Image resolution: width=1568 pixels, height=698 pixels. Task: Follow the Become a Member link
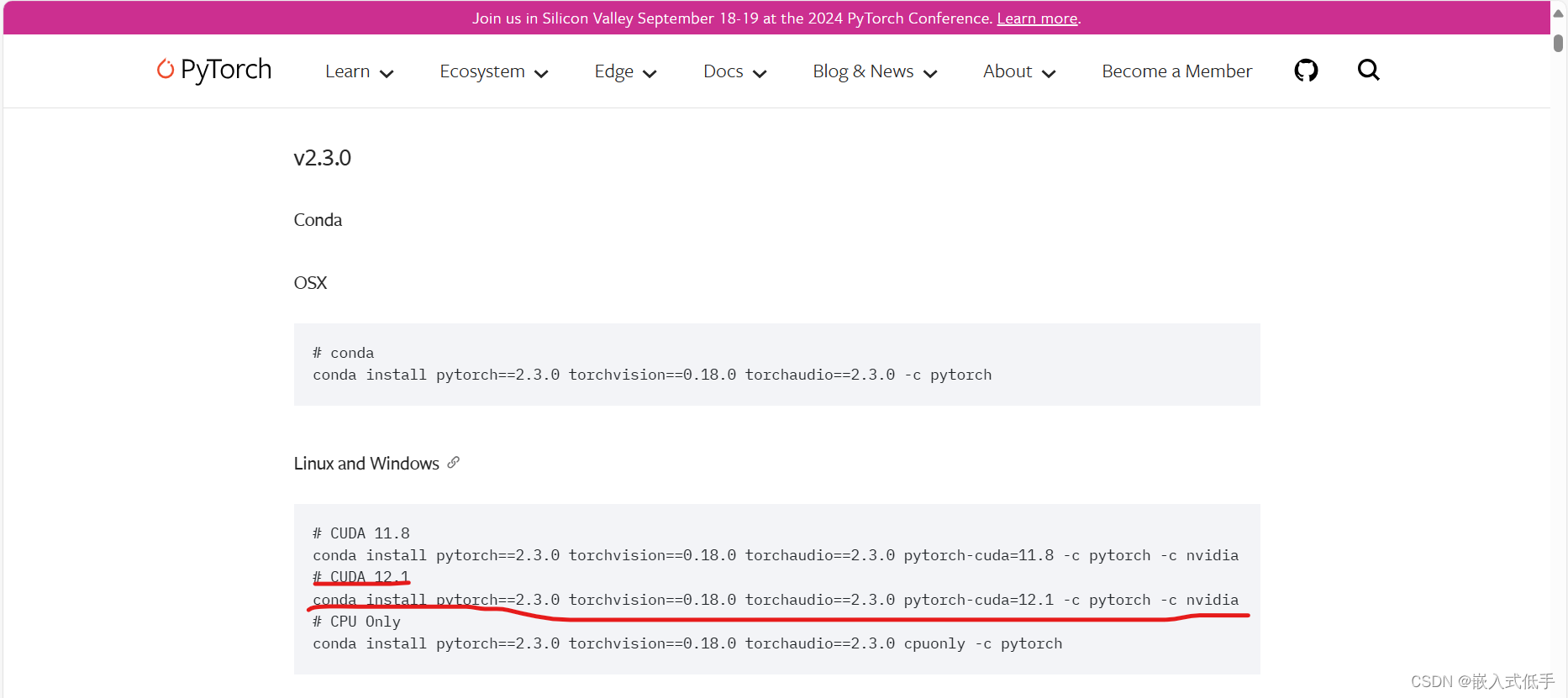(x=1176, y=71)
